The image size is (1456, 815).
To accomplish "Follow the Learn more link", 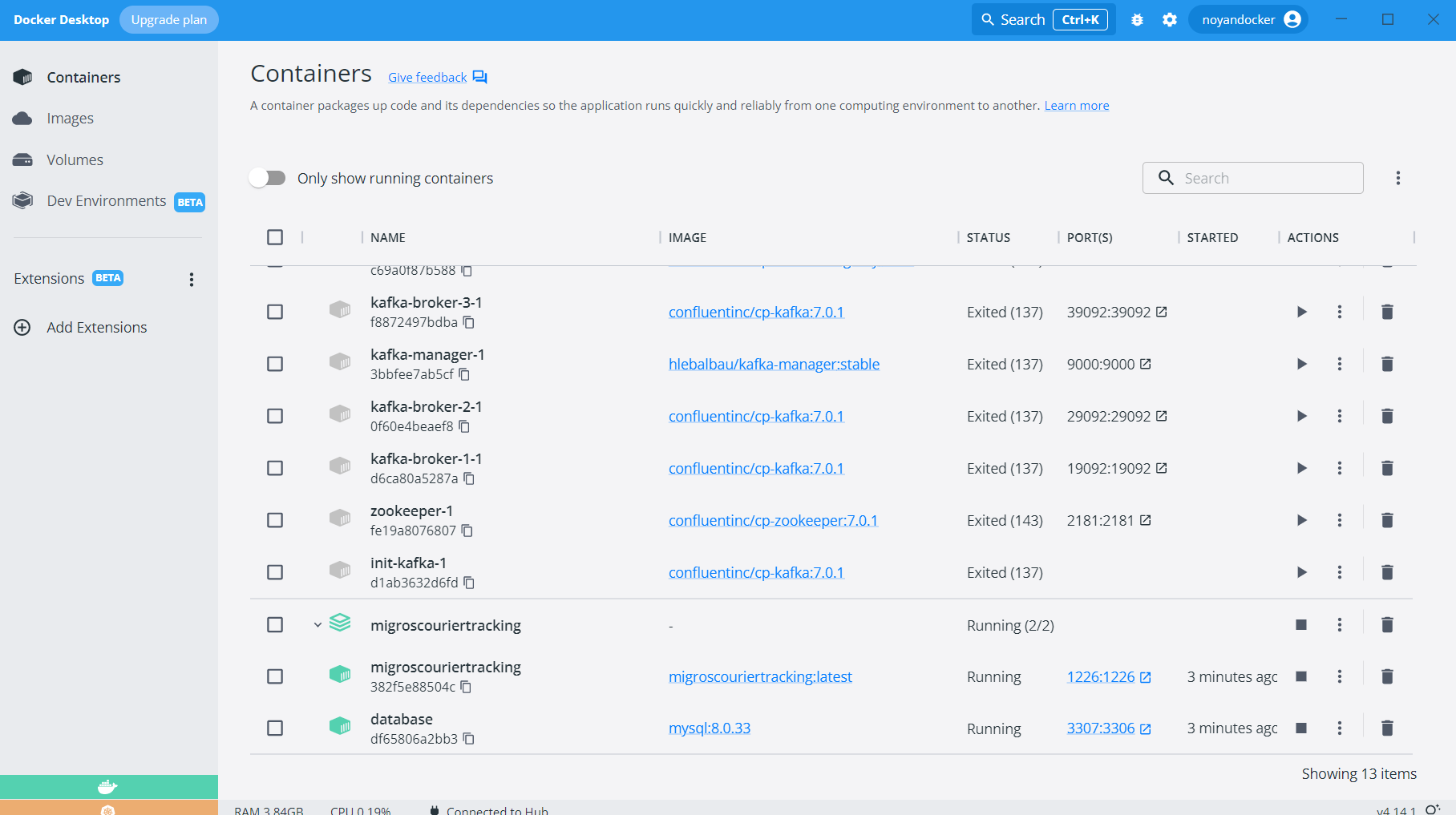I will [1076, 106].
